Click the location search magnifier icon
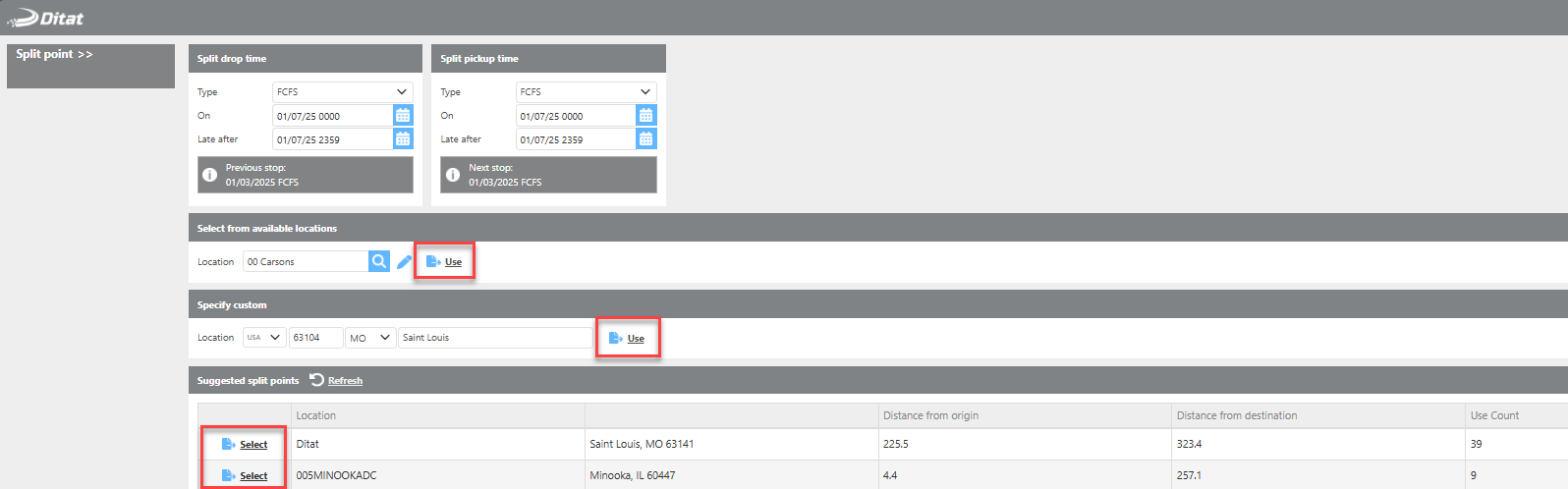The height and width of the screenshot is (489, 1568). tap(378, 261)
